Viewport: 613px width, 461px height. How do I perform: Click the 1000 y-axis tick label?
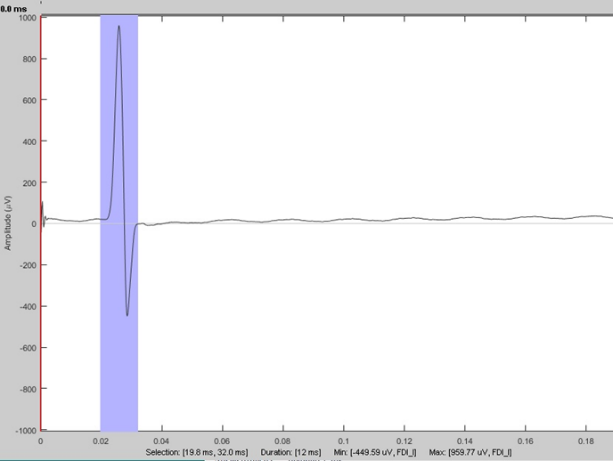point(27,18)
